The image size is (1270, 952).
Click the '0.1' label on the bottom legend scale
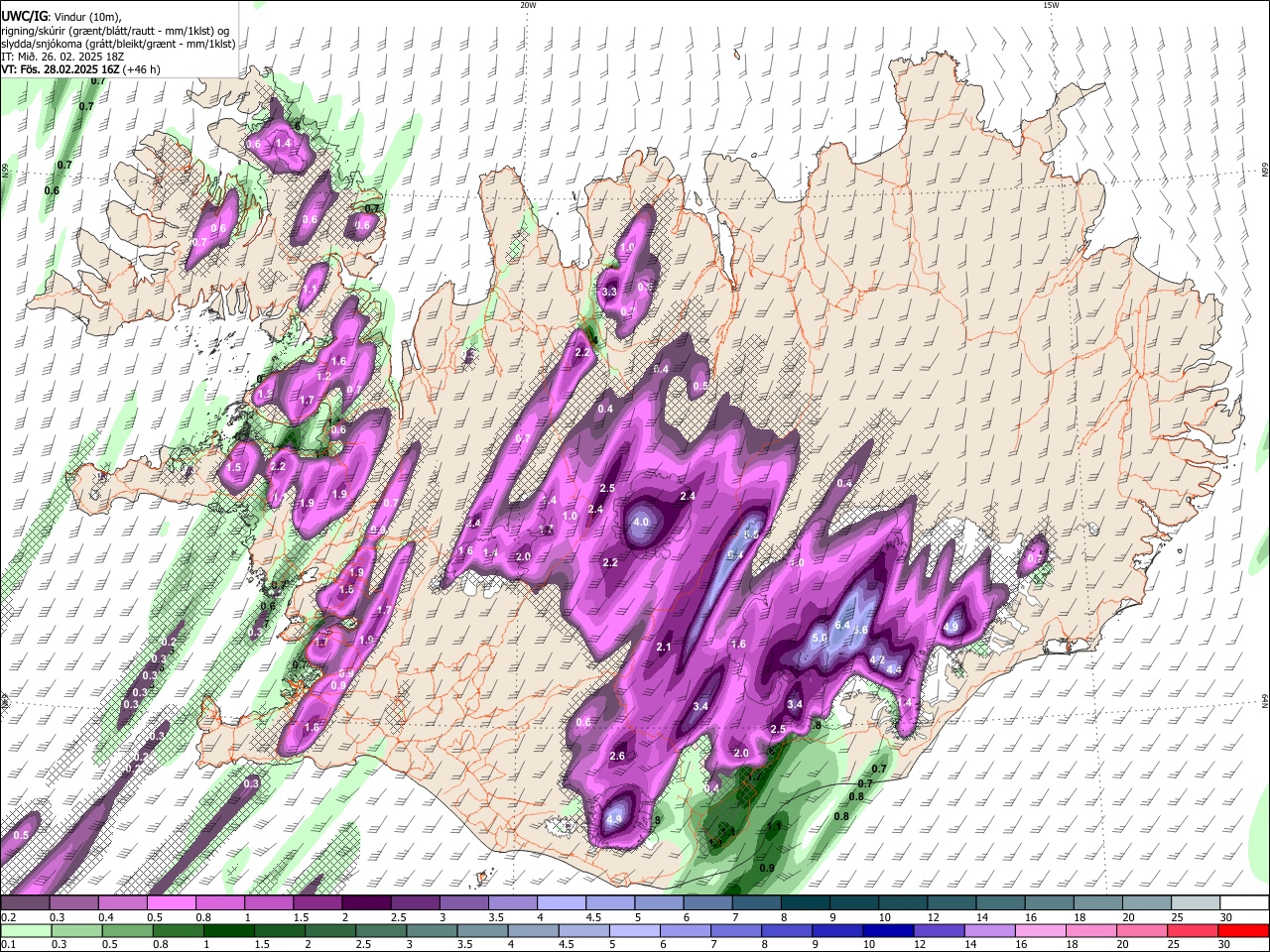tap(8, 945)
